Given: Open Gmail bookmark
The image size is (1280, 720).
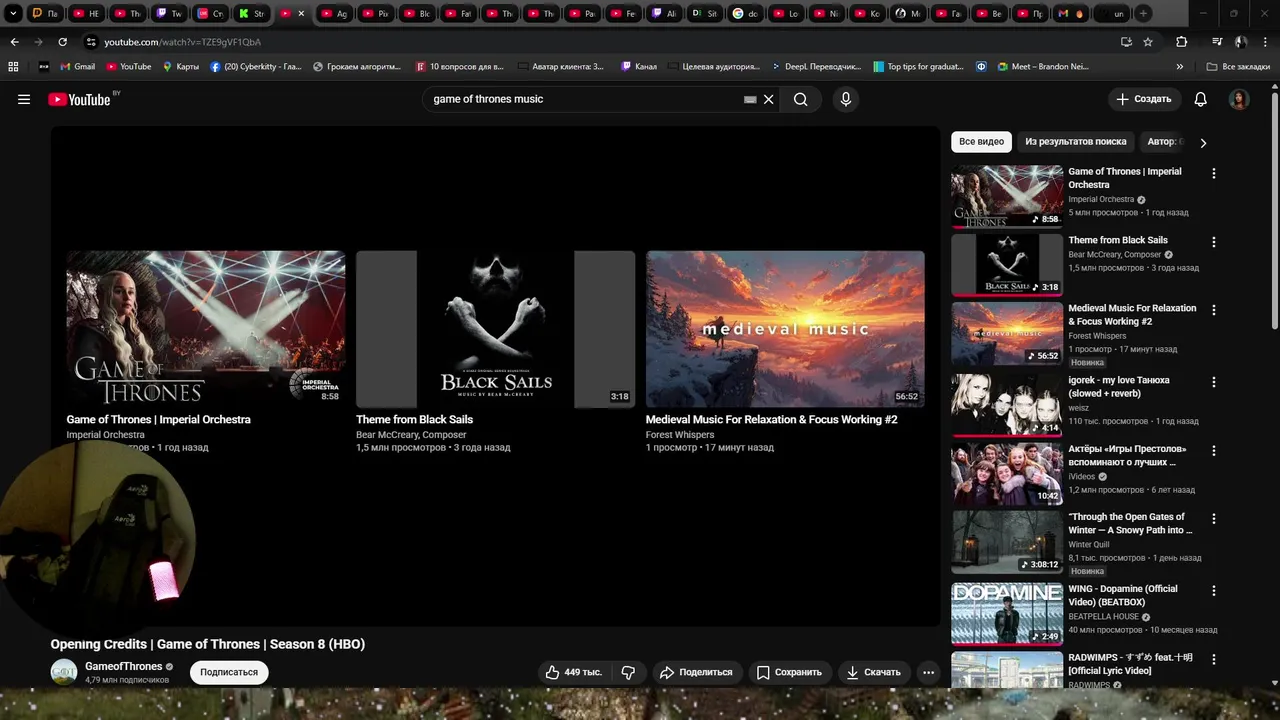Looking at the screenshot, I should click(x=77, y=67).
